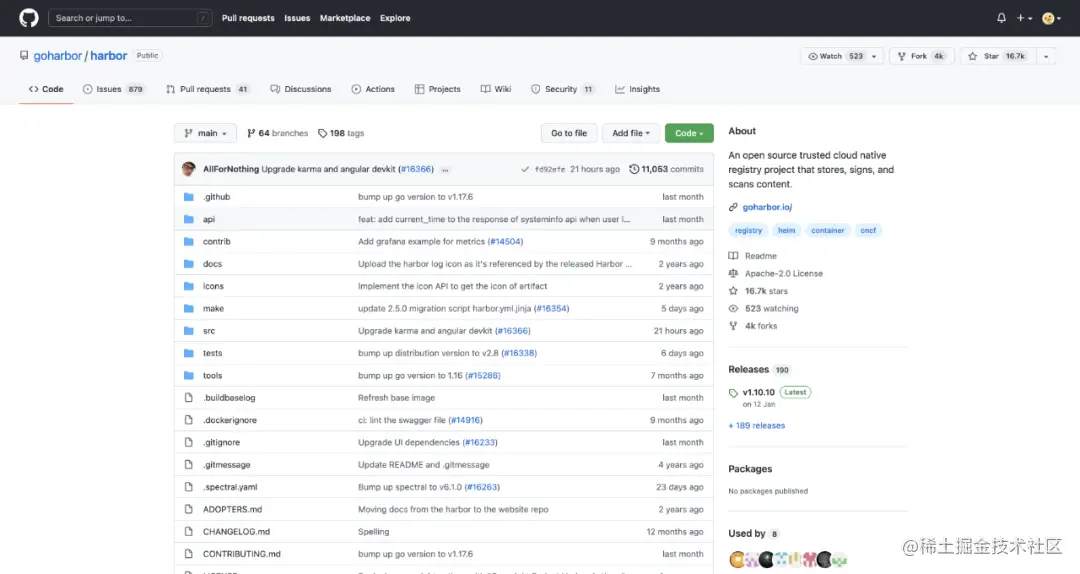Switch to the Projects tab
This screenshot has height=574, width=1080.
click(437, 89)
